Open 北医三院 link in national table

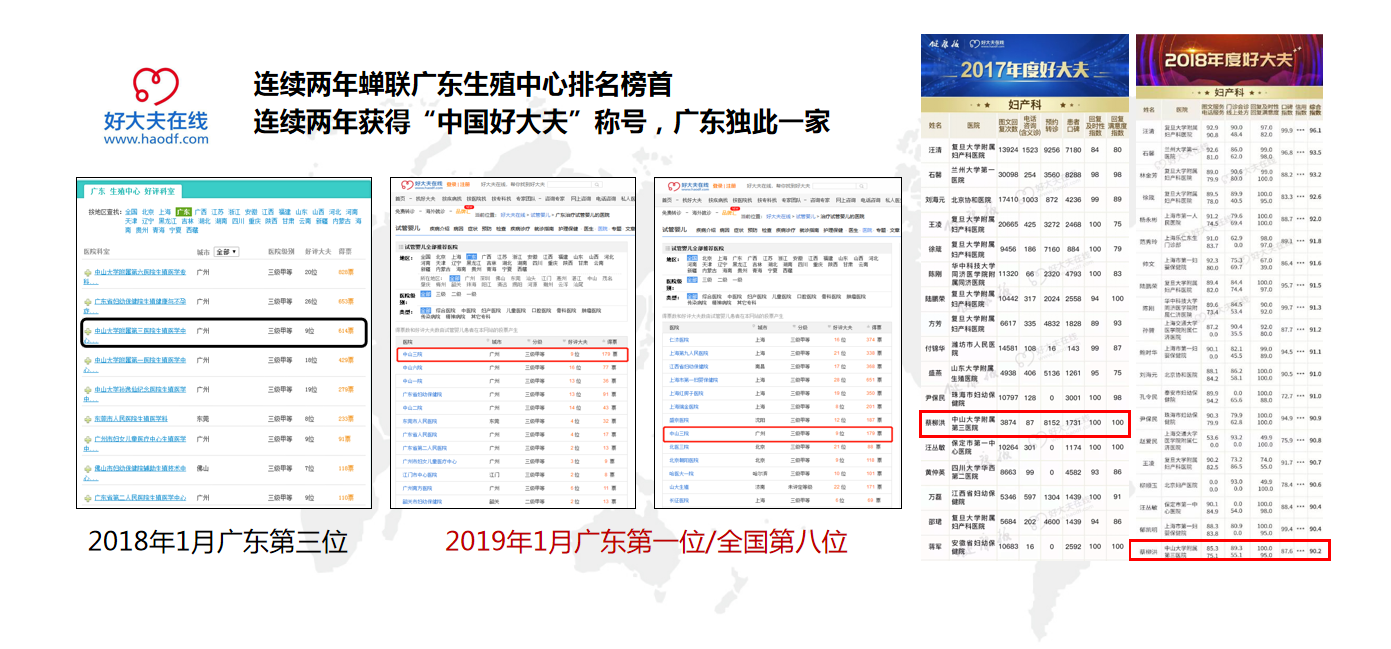point(679,447)
